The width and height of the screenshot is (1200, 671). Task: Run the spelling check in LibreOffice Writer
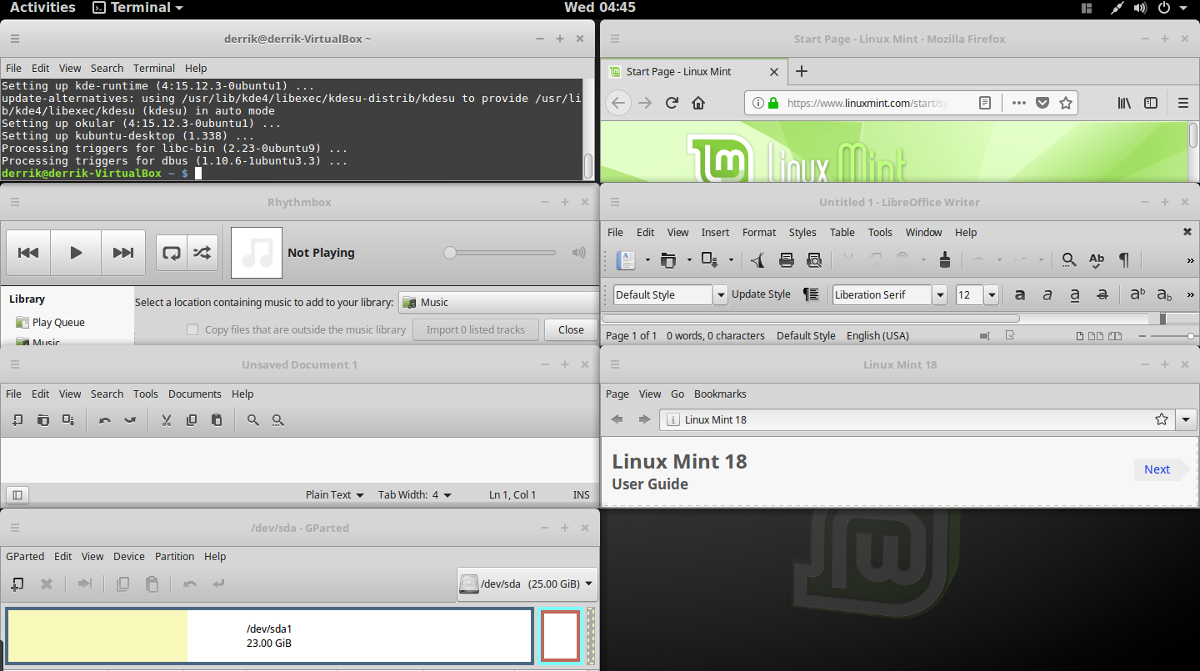point(1095,260)
